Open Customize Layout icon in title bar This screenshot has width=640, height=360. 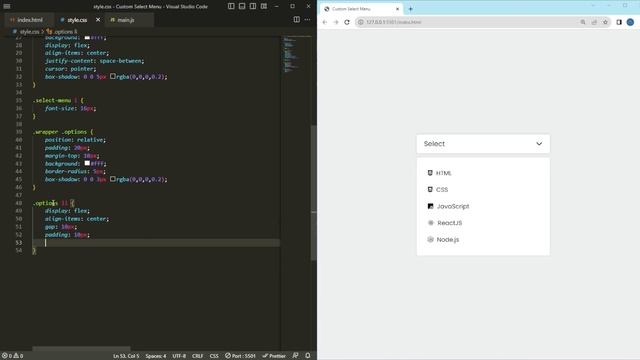264,6
